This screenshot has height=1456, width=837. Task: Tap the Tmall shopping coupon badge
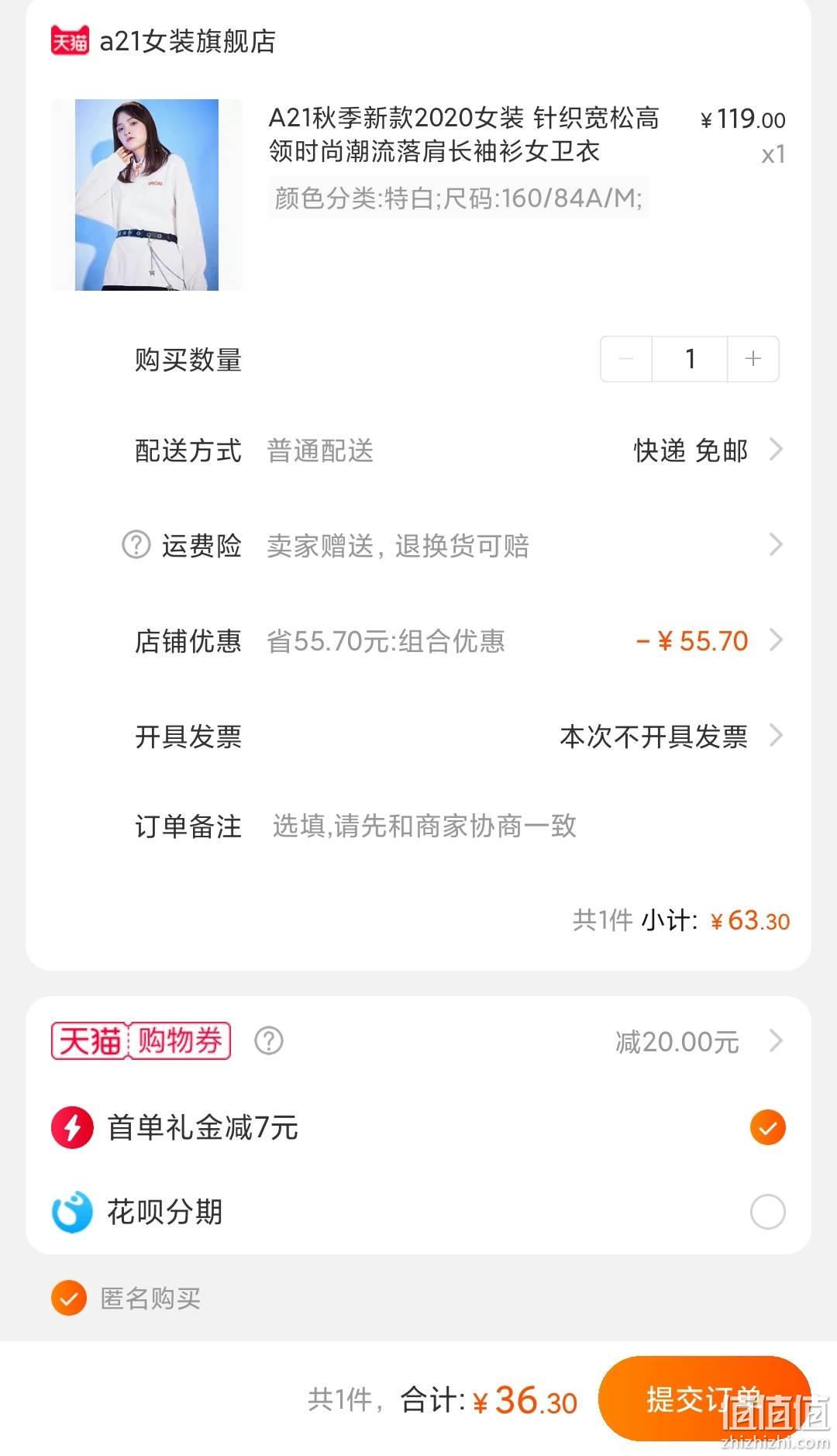(x=141, y=1040)
